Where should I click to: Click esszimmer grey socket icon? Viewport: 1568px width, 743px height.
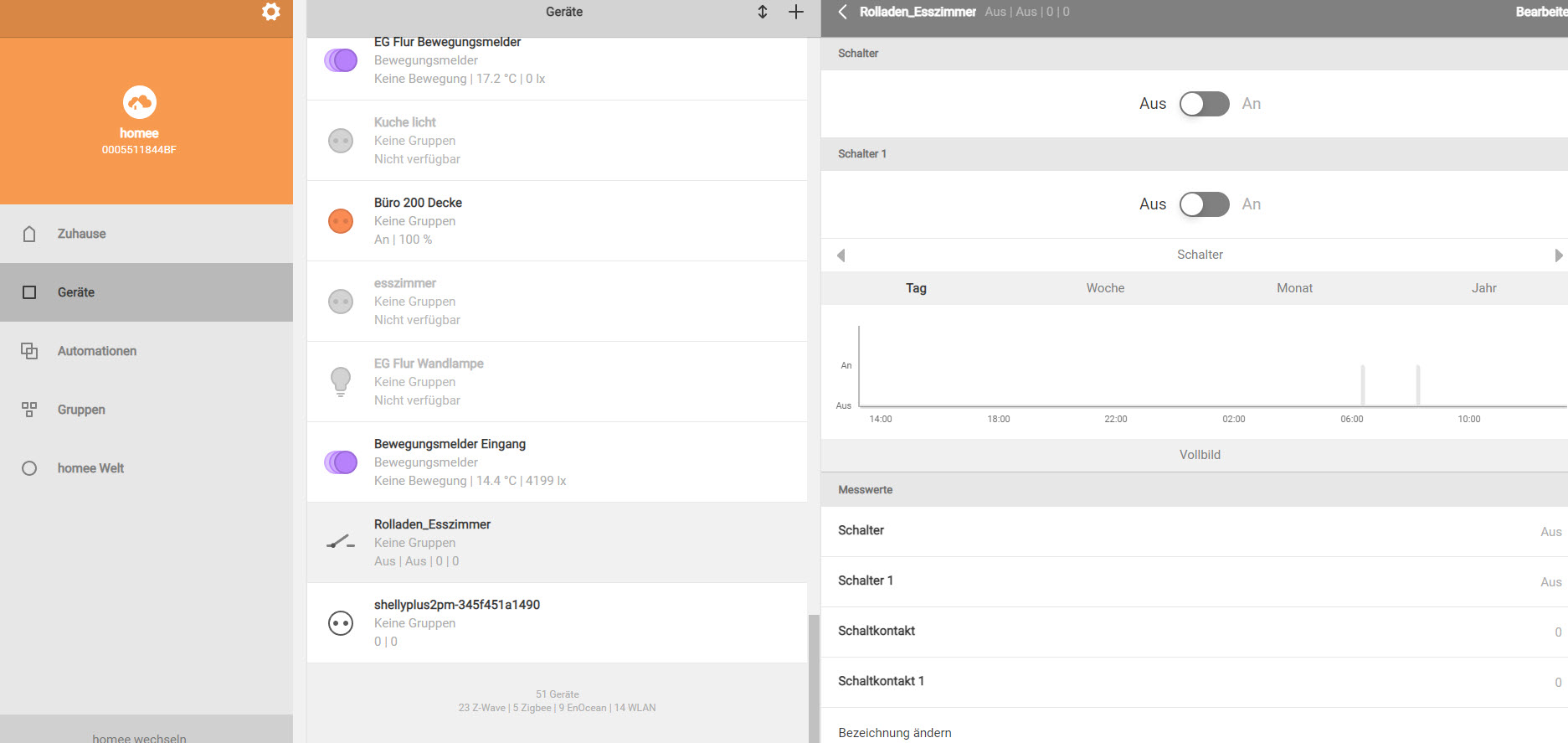(x=341, y=302)
